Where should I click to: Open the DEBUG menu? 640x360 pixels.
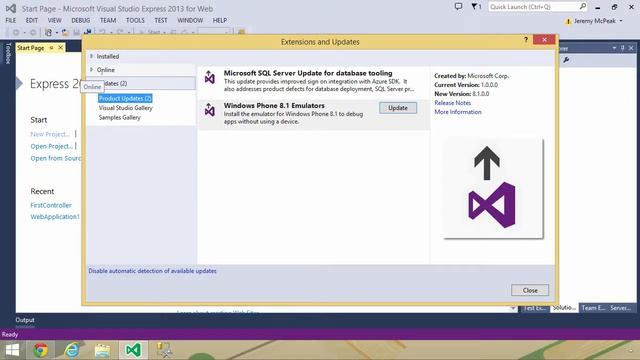pos(80,20)
